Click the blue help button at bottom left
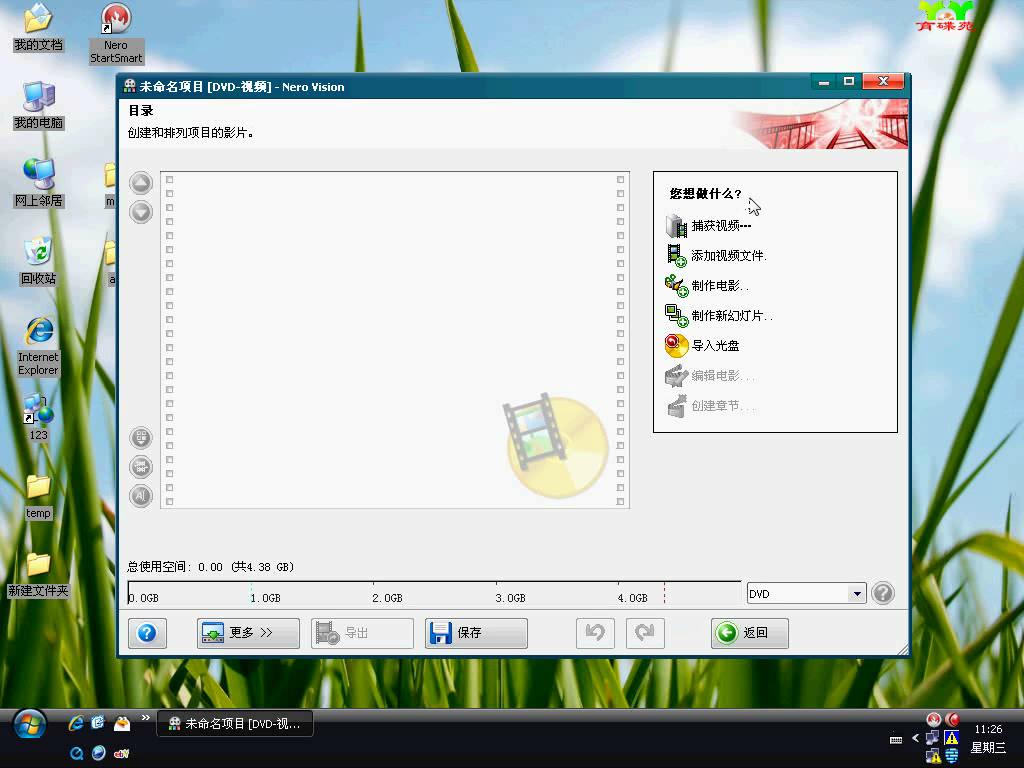Image resolution: width=1024 pixels, height=768 pixels. point(148,633)
